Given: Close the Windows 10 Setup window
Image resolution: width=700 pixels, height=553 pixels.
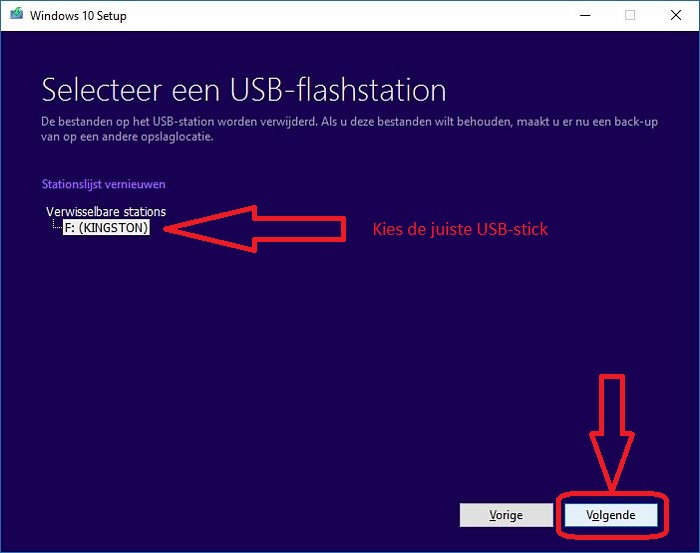Looking at the screenshot, I should [676, 15].
